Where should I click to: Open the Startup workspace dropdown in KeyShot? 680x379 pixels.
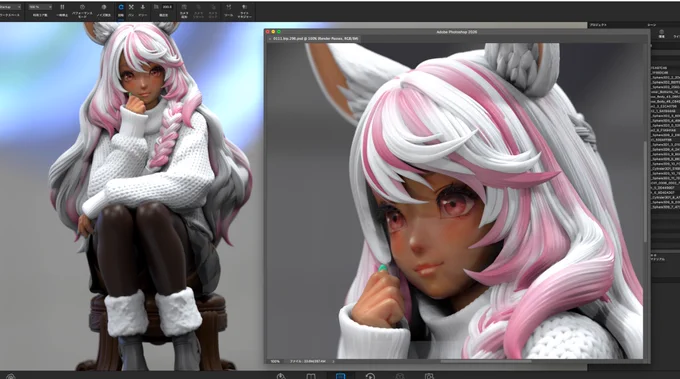pos(10,7)
